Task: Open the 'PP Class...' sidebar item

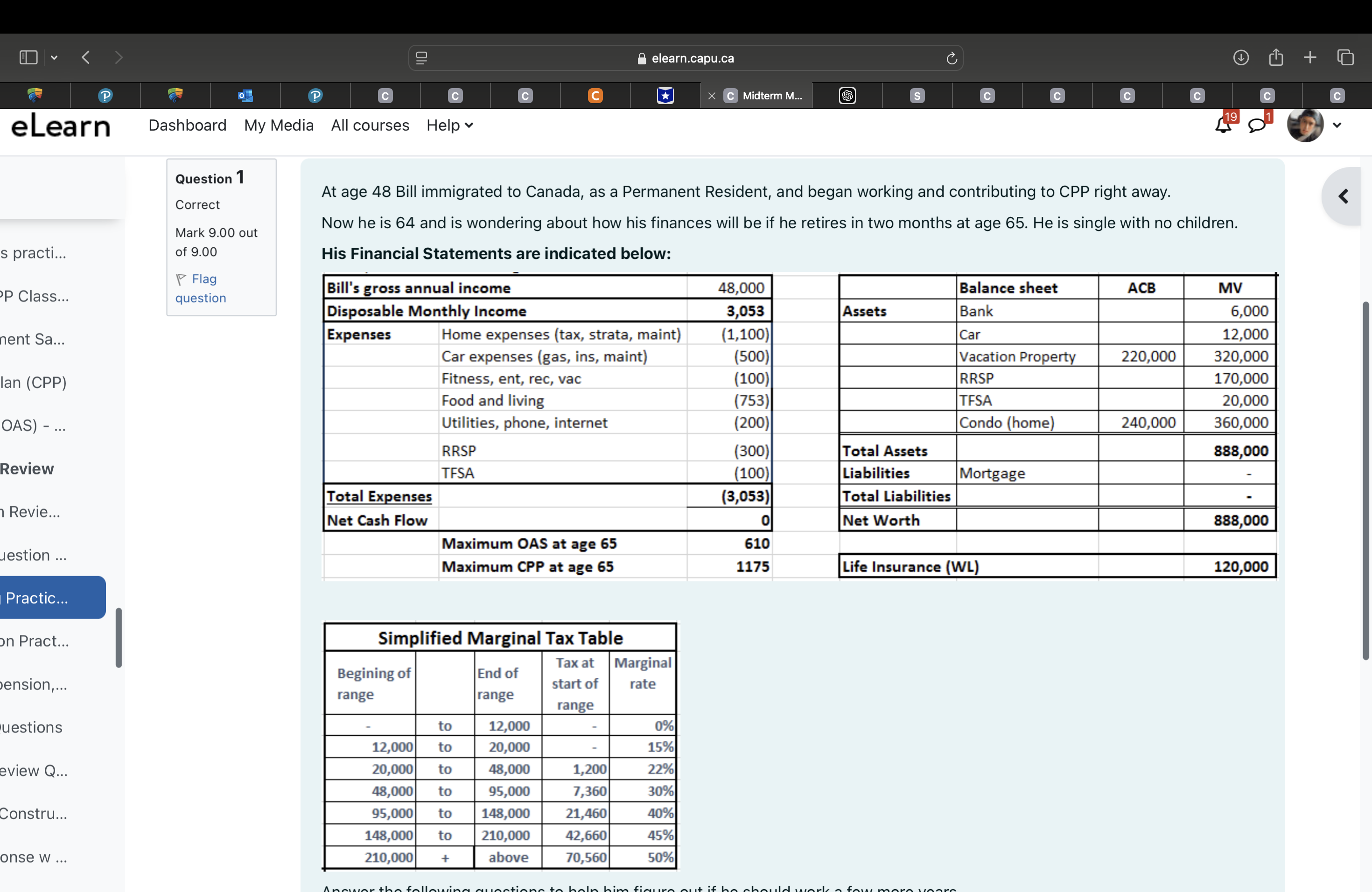Action: pos(35,296)
